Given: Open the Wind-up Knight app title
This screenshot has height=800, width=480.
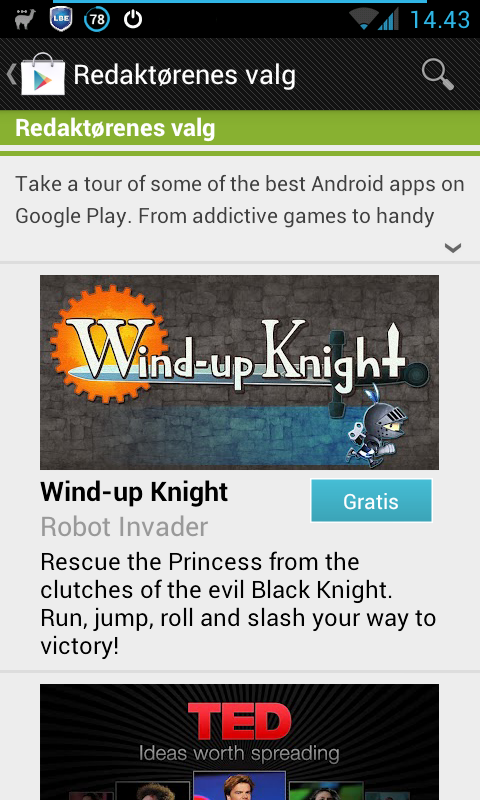Looking at the screenshot, I should [x=134, y=492].
